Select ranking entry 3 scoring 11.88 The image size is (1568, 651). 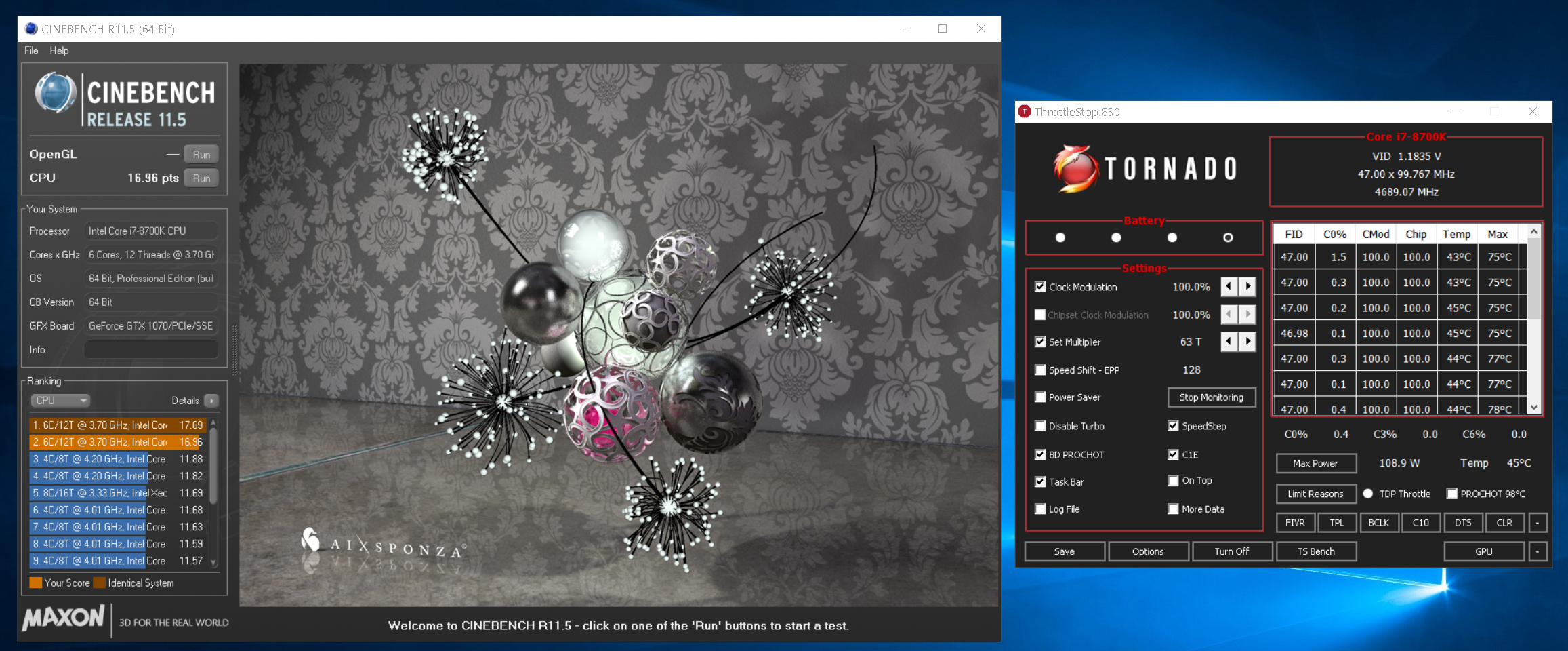pos(117,459)
